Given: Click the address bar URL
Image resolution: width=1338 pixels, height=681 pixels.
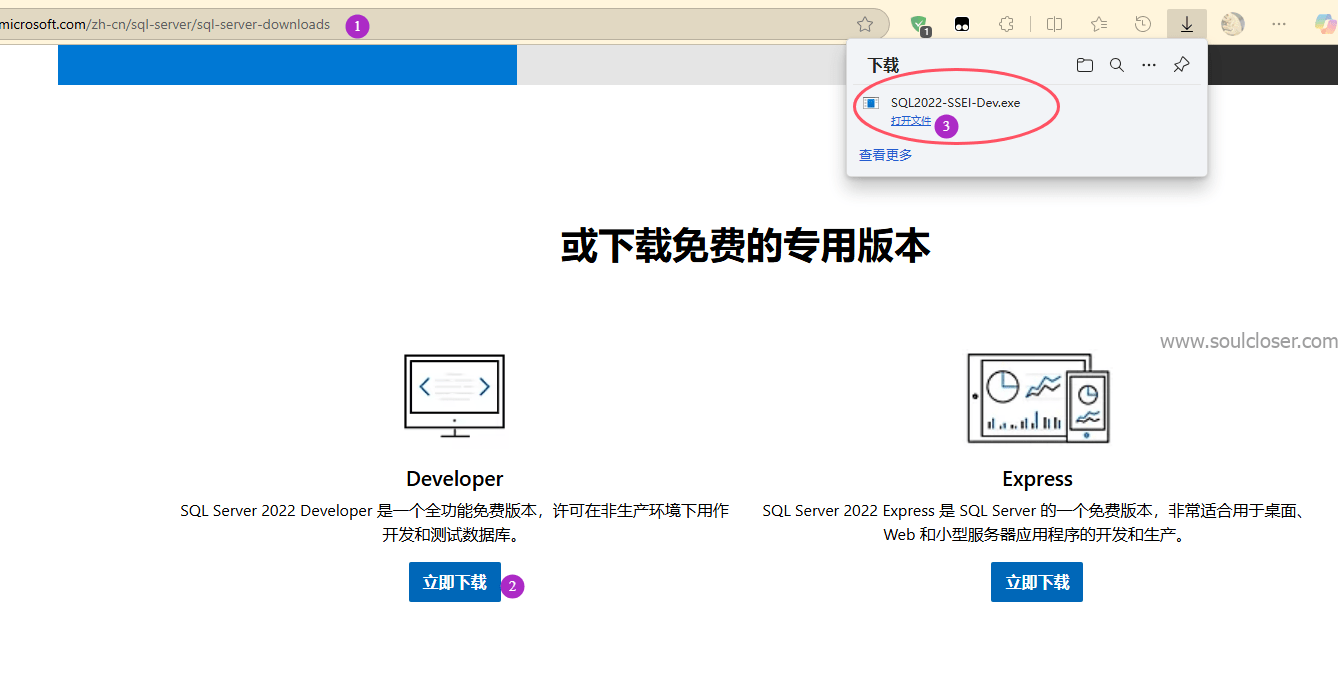Looking at the screenshot, I should (165, 24).
